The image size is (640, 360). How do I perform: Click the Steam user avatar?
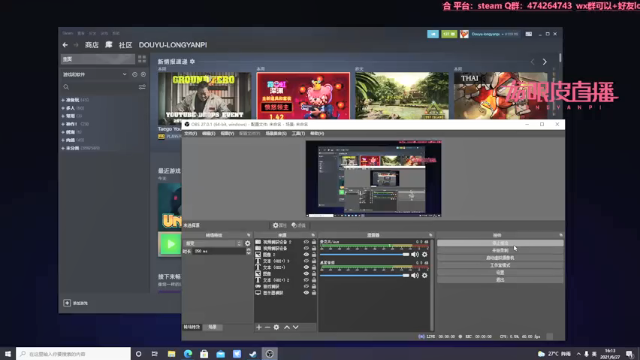tap(464, 34)
